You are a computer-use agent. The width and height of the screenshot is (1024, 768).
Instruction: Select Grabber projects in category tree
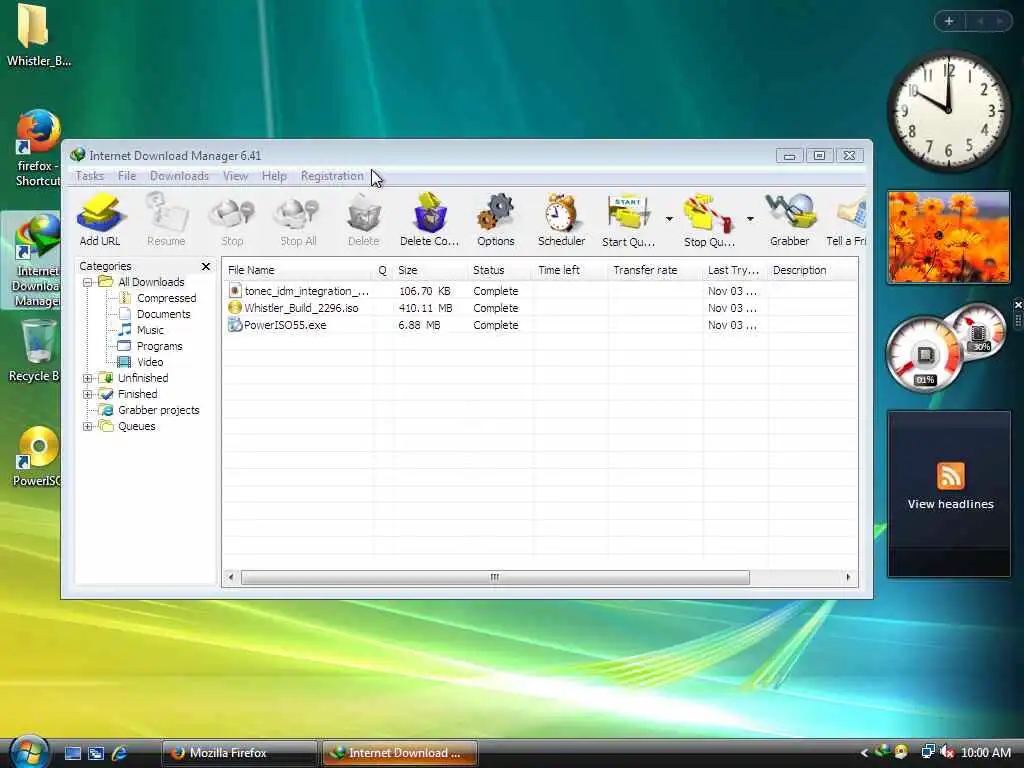[x=158, y=410]
